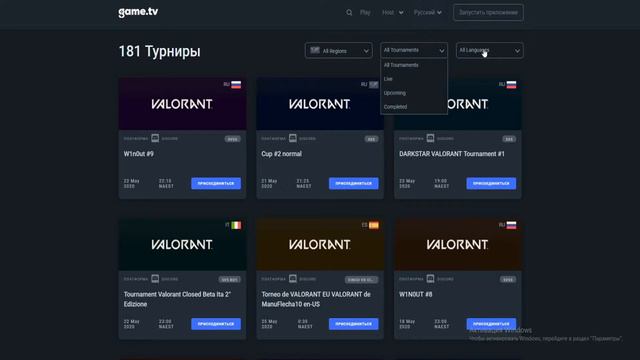Click the Russian flag on DARKSTAR card
The width and height of the screenshot is (640, 360).
click(511, 84)
